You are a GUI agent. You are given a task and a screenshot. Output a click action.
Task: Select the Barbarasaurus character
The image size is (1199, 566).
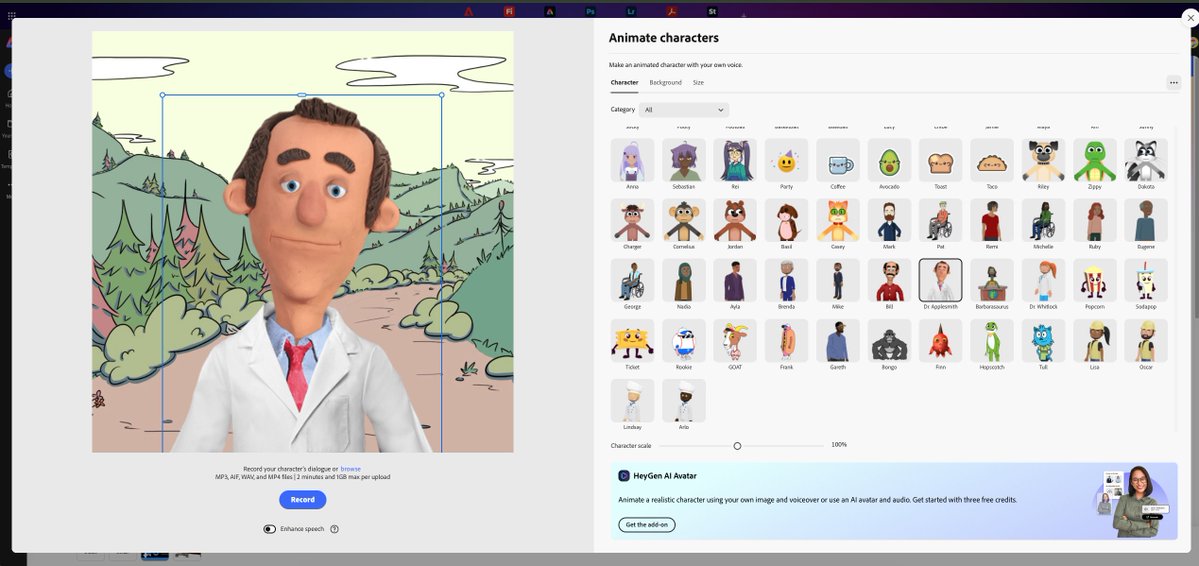(x=992, y=280)
